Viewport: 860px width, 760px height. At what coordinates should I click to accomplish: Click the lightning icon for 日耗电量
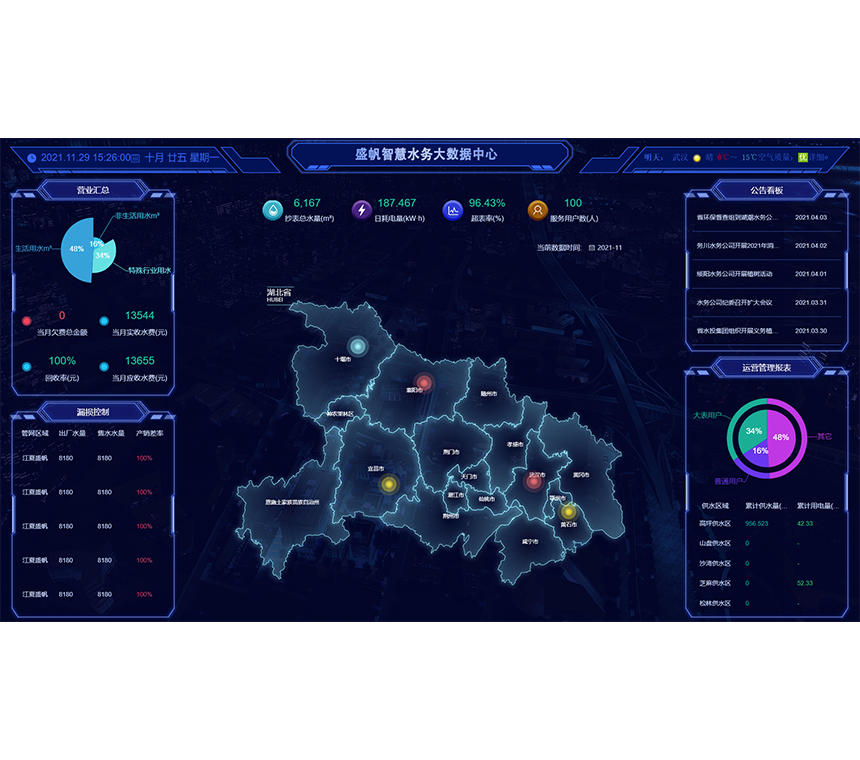coord(361,210)
